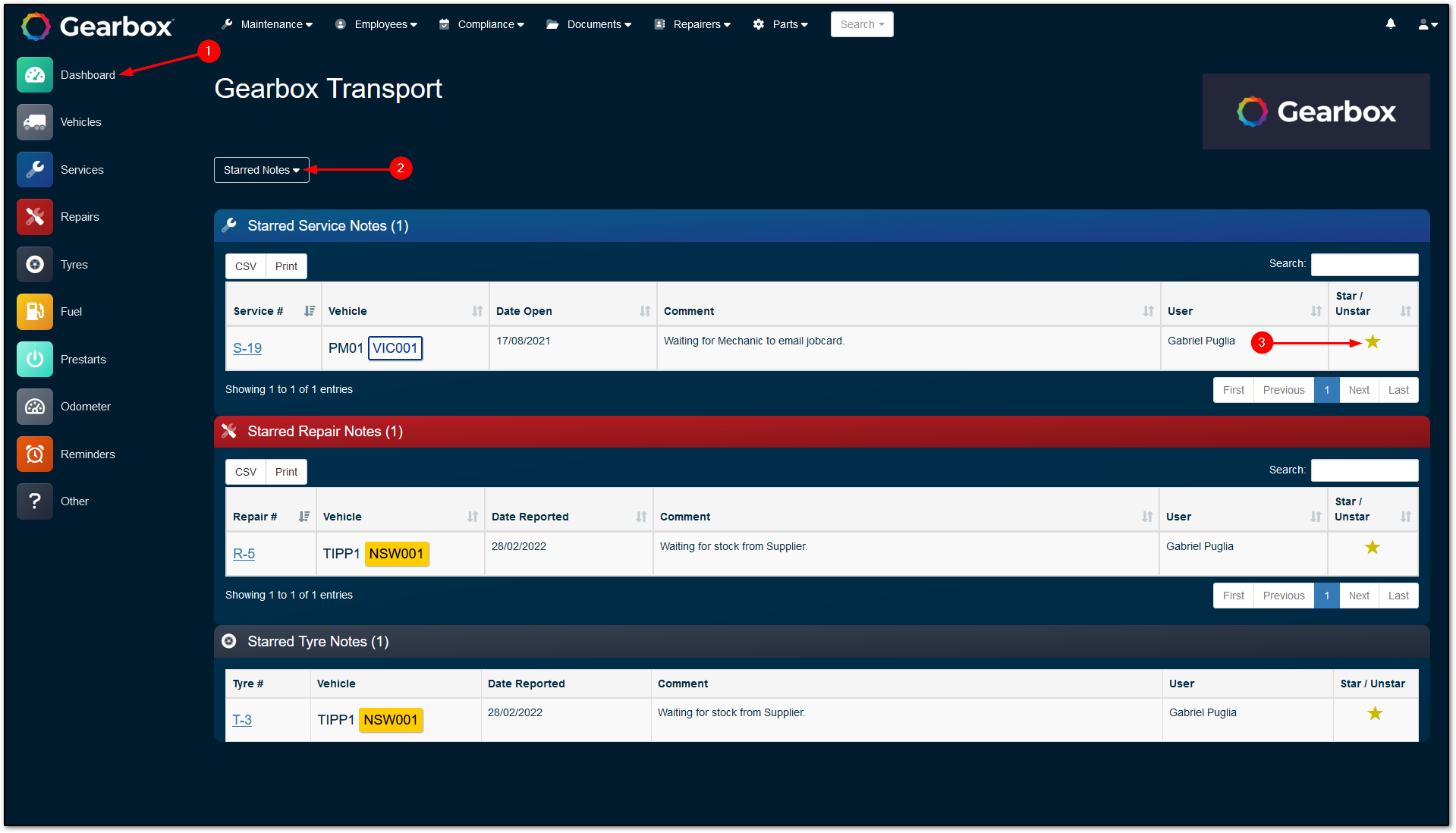Click the Gearbox company logo banner

pos(1316,112)
